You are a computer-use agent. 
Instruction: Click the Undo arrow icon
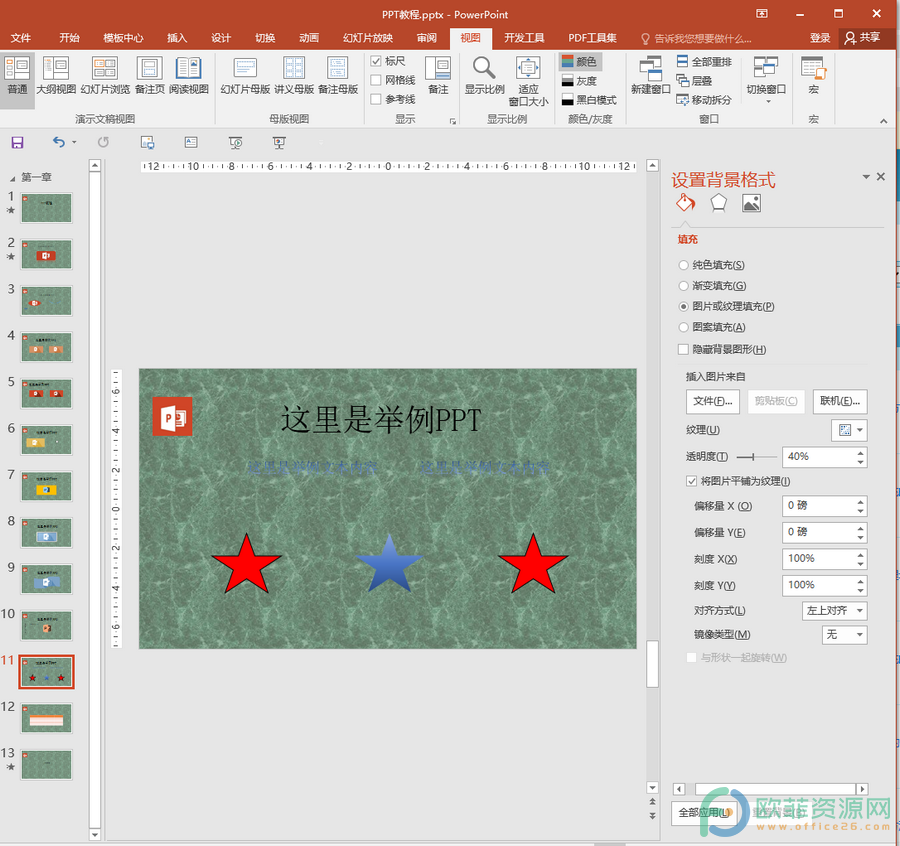coord(59,142)
